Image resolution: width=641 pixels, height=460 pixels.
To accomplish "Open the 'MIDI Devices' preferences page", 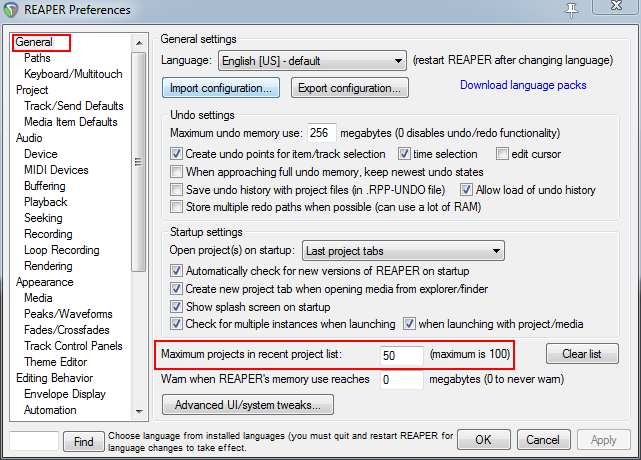I will (x=56, y=170).
